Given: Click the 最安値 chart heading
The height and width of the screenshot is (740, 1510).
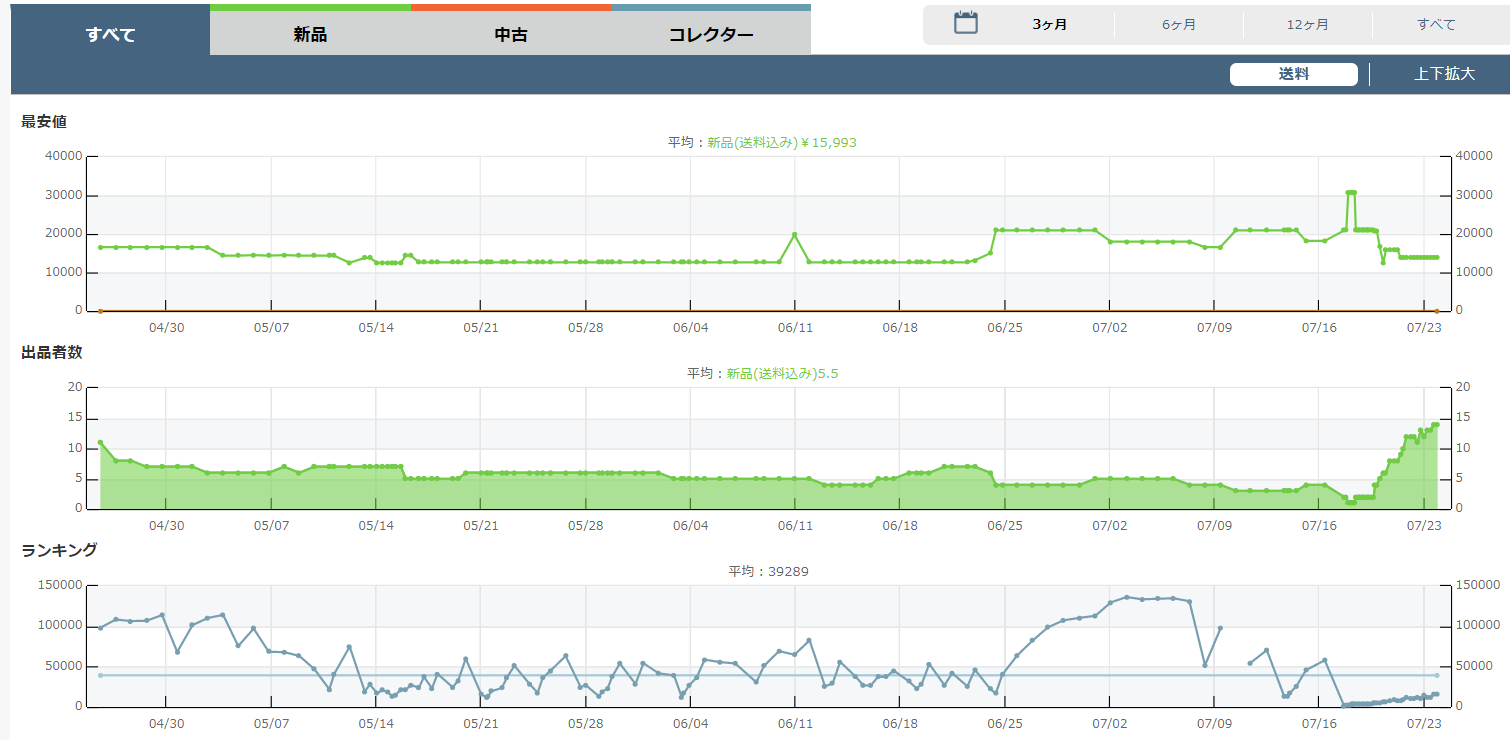Looking at the screenshot, I should click(44, 121).
